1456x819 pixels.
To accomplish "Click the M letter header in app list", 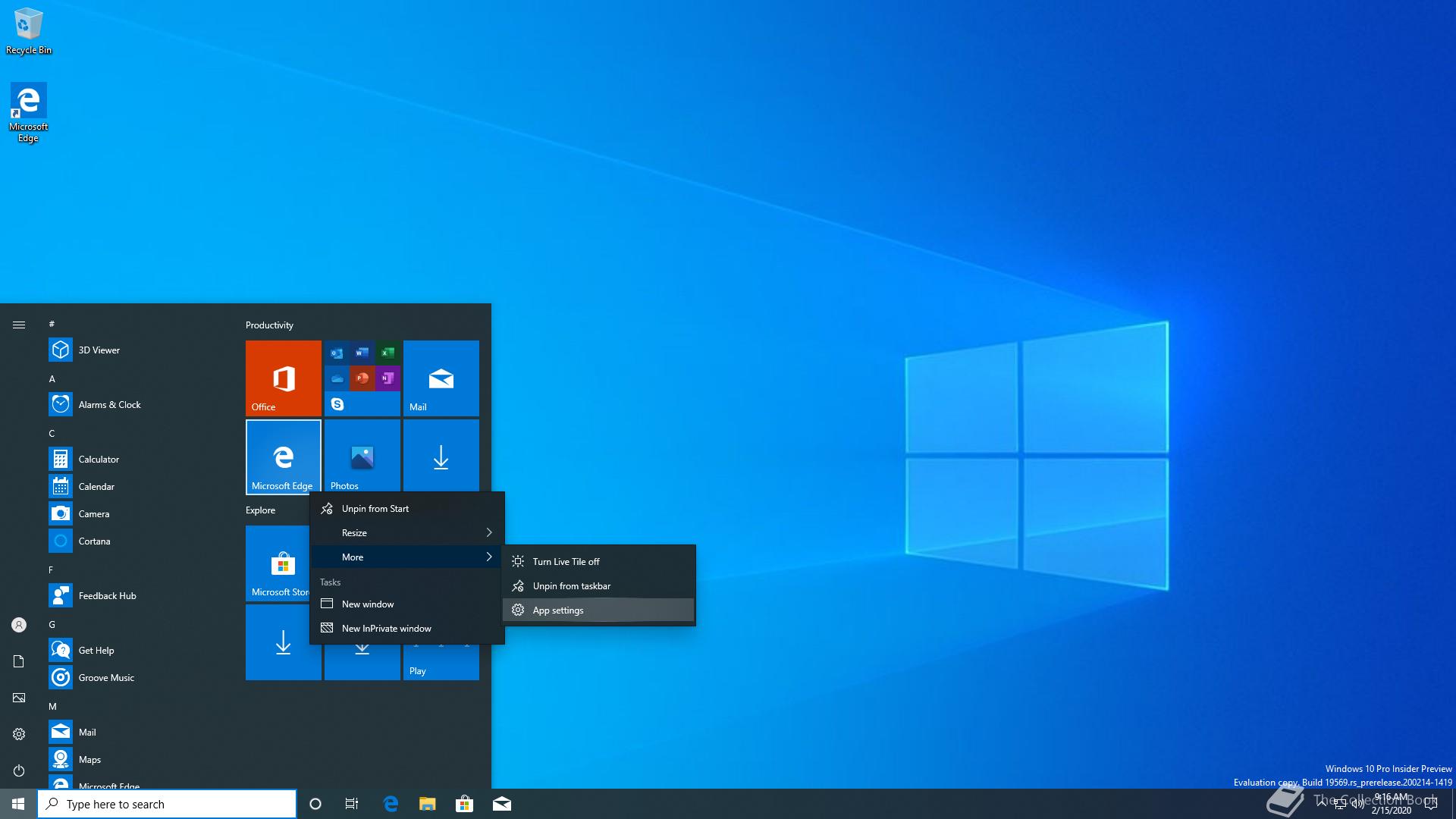I will (52, 706).
